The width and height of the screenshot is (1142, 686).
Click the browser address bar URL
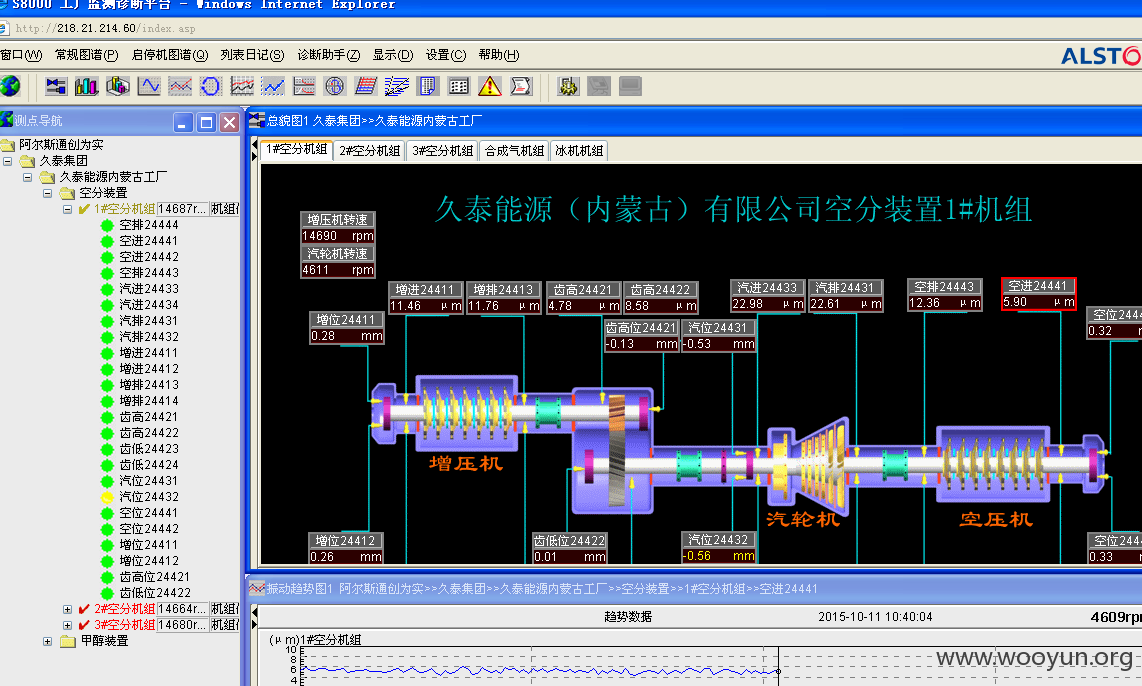[x=106, y=28]
